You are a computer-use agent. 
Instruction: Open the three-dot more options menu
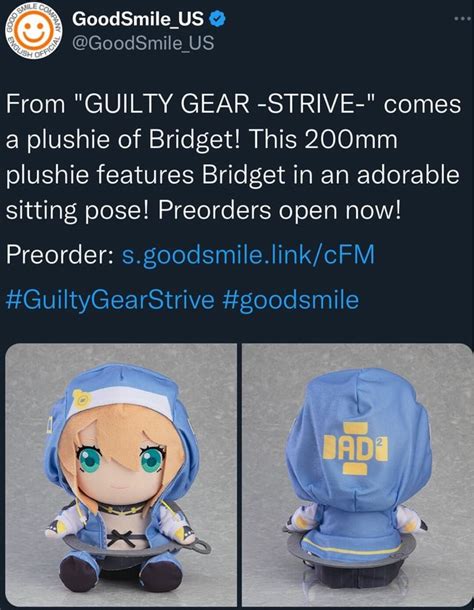click(463, 18)
